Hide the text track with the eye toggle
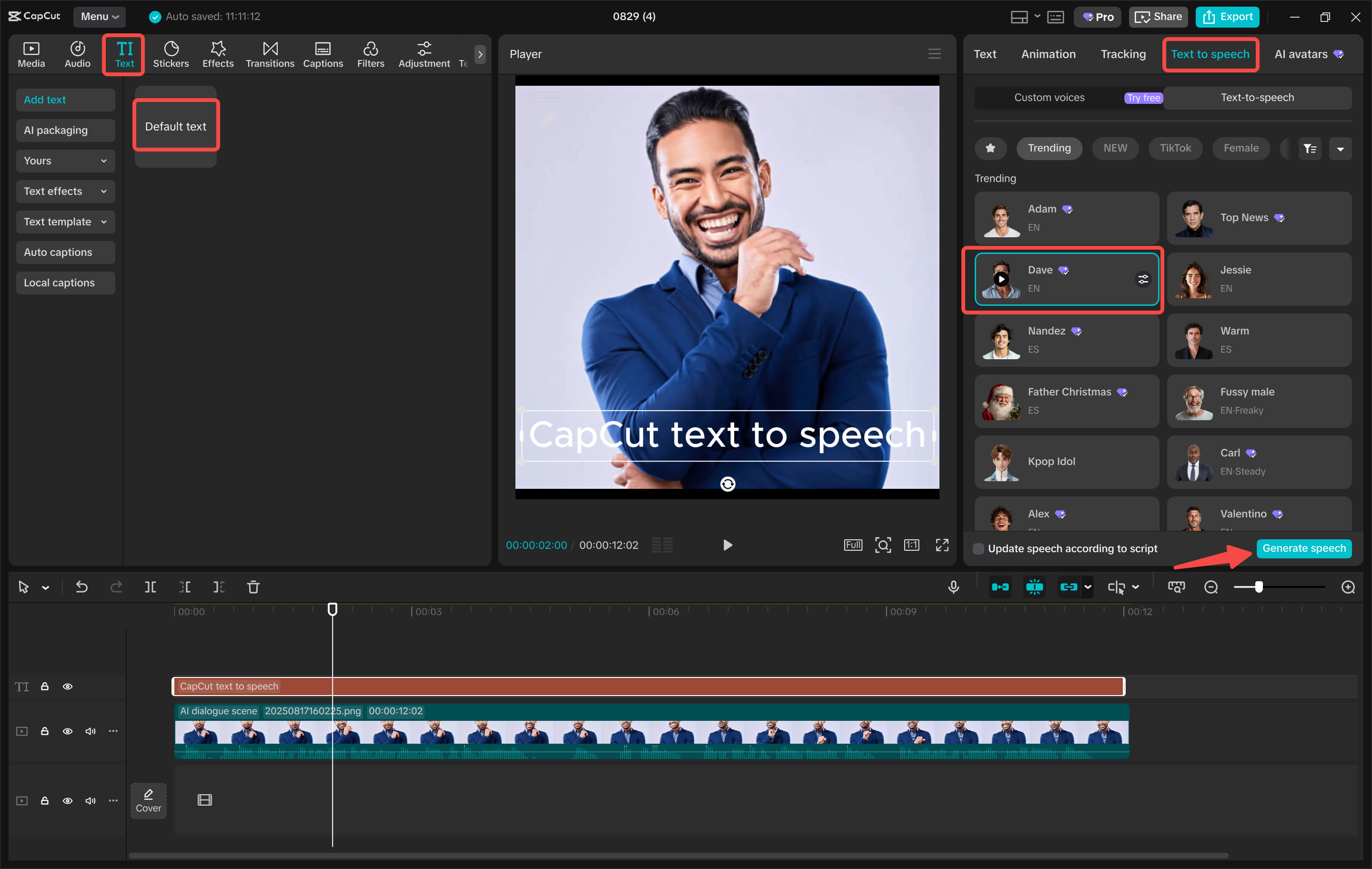1372x869 pixels. (x=68, y=686)
